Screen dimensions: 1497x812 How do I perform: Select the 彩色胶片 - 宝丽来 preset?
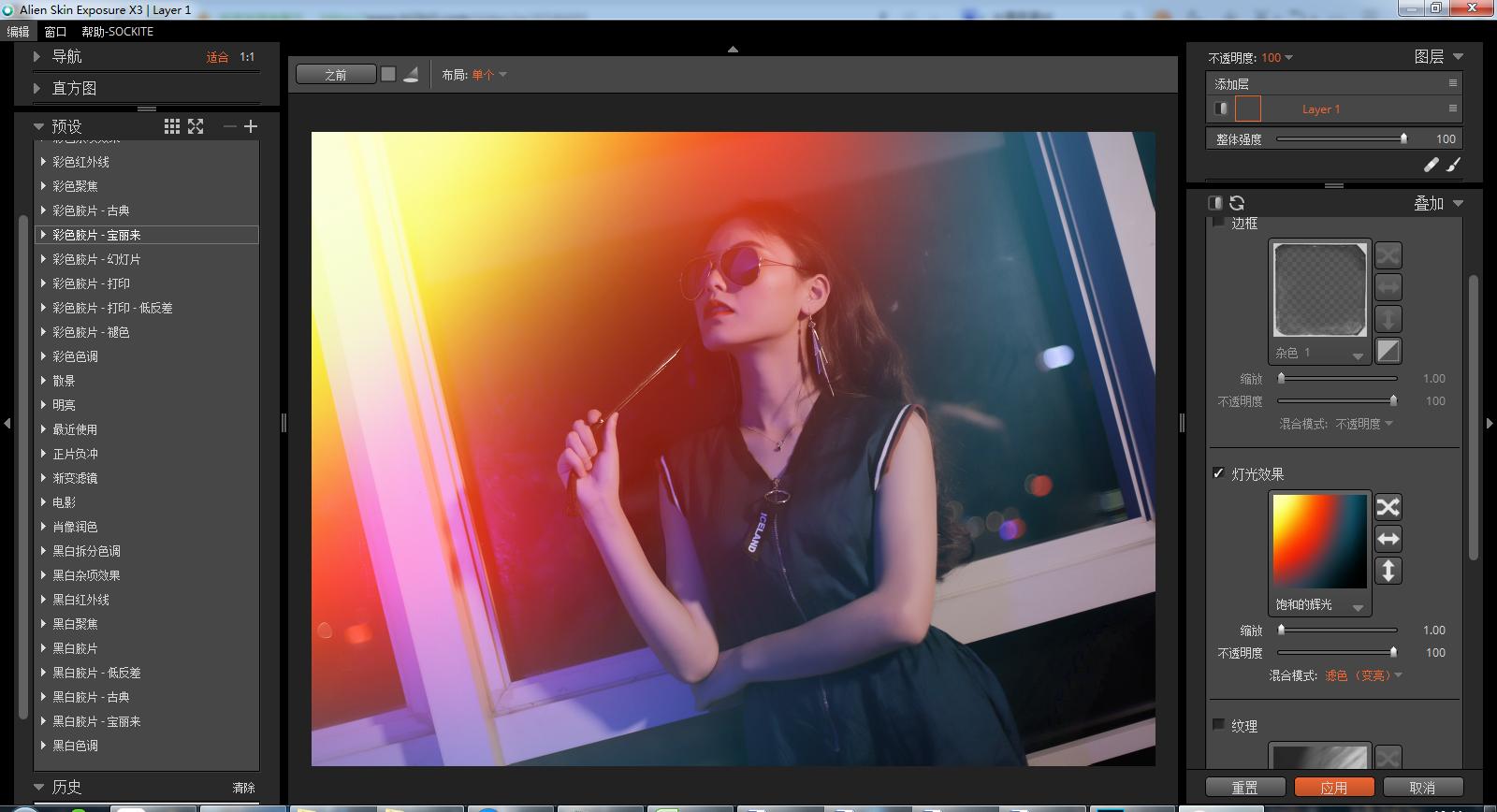[97, 235]
